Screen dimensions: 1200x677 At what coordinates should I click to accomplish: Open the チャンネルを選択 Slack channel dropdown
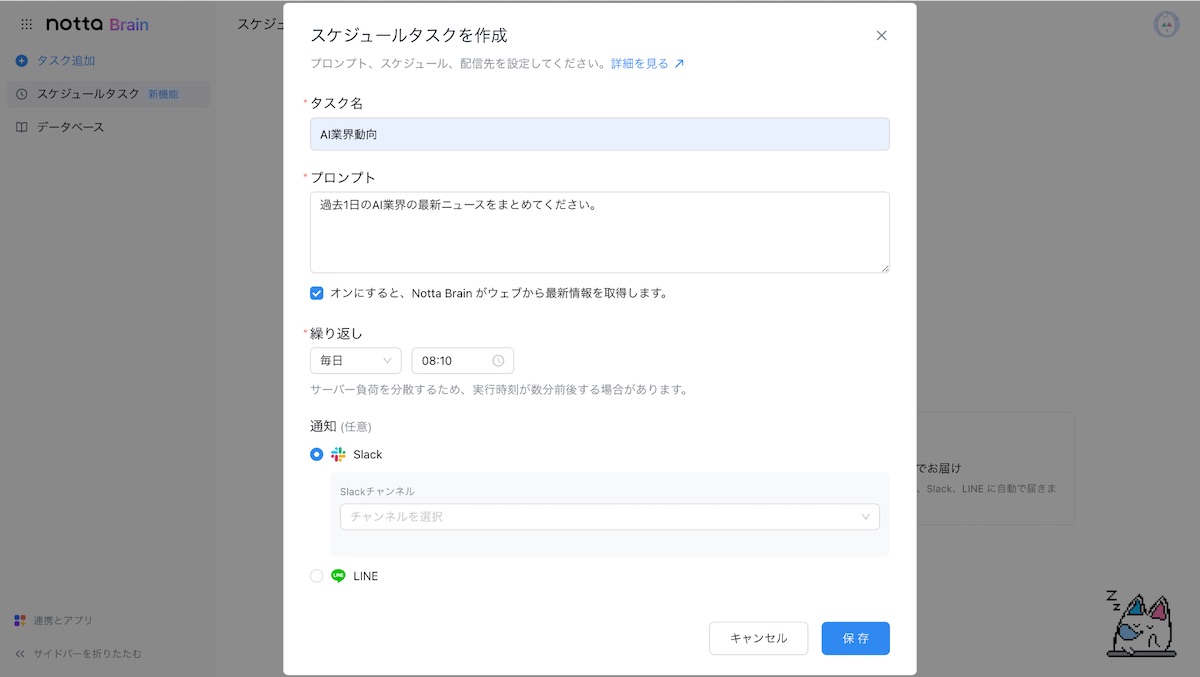(x=610, y=517)
